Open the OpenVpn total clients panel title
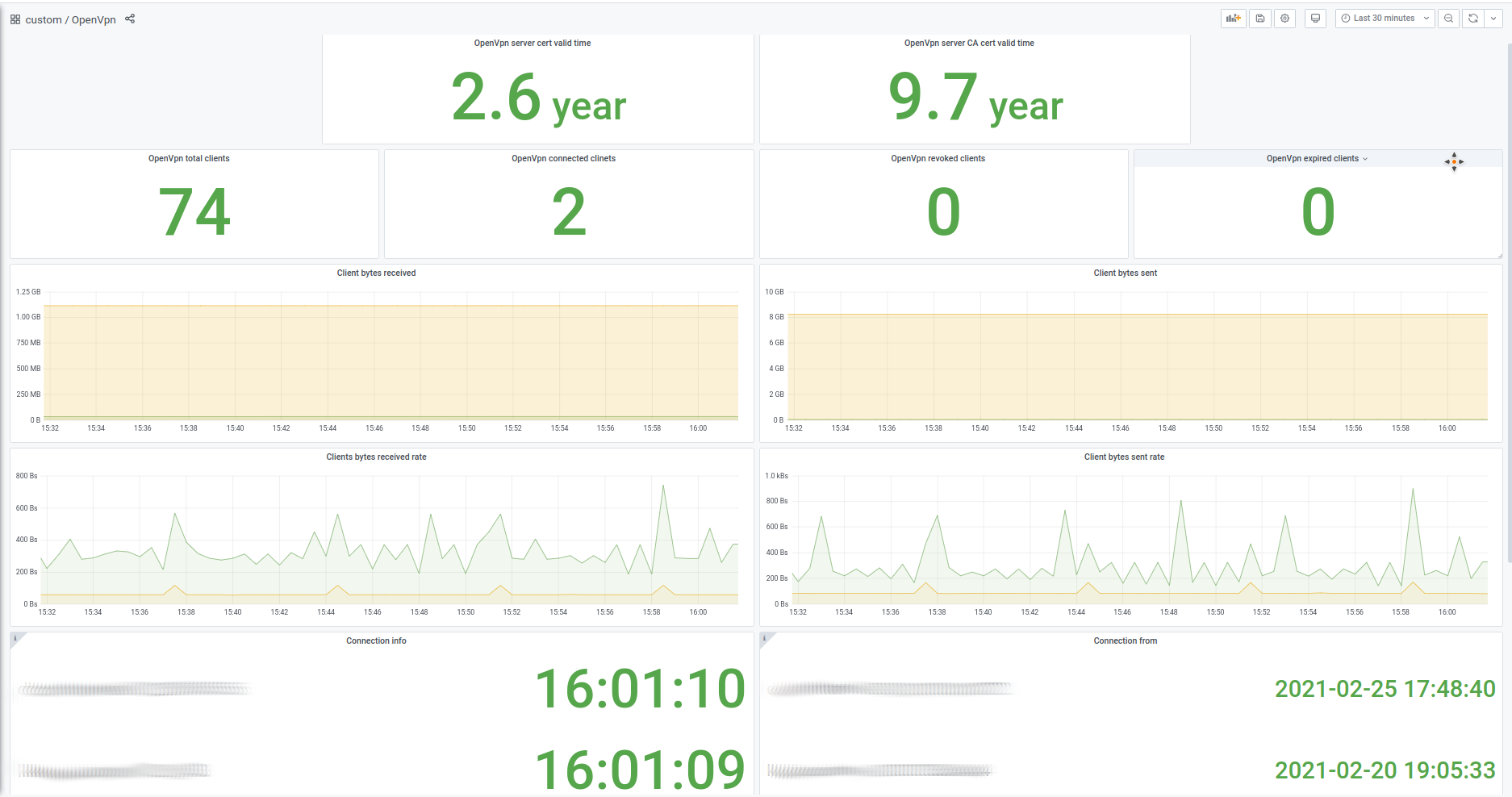 click(x=189, y=159)
